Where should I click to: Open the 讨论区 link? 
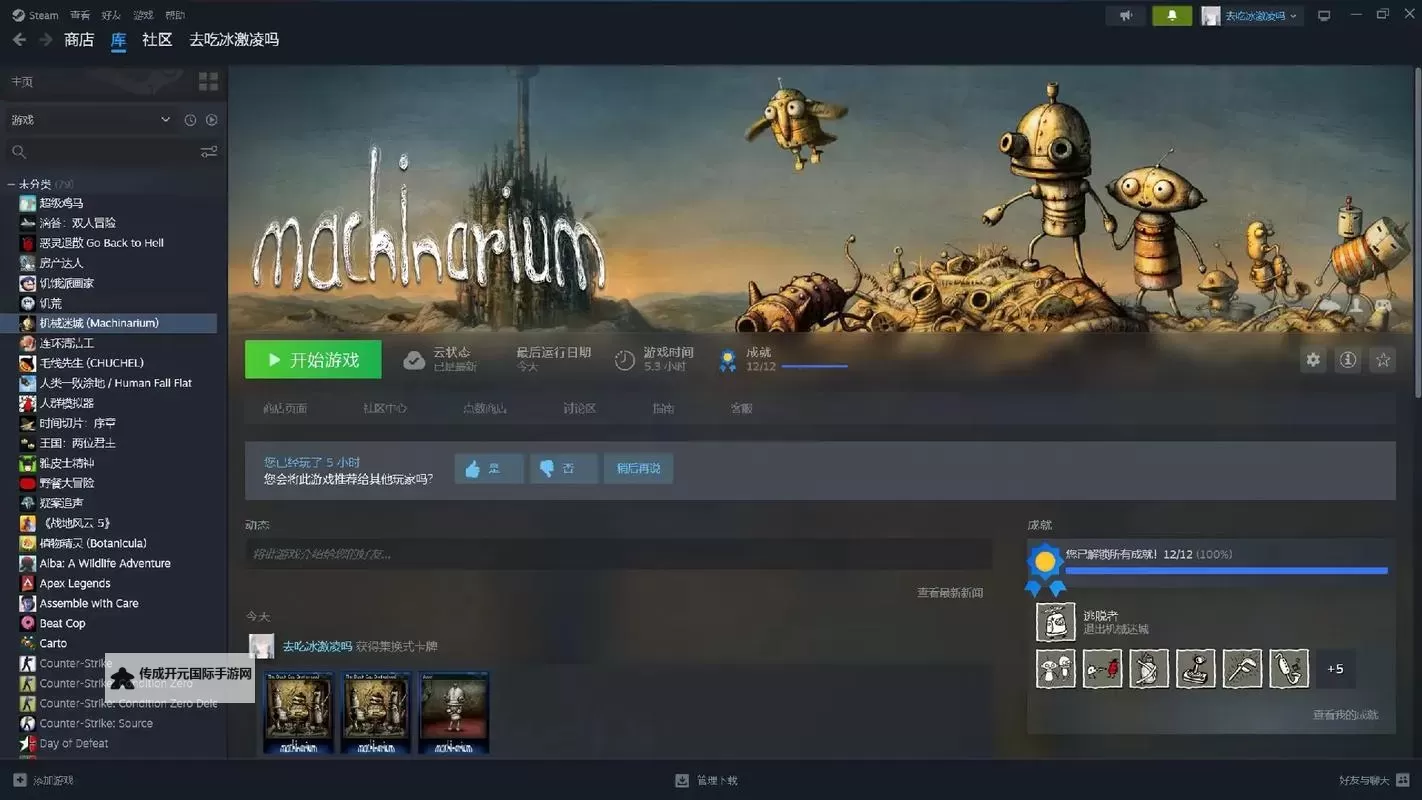[x=579, y=409]
